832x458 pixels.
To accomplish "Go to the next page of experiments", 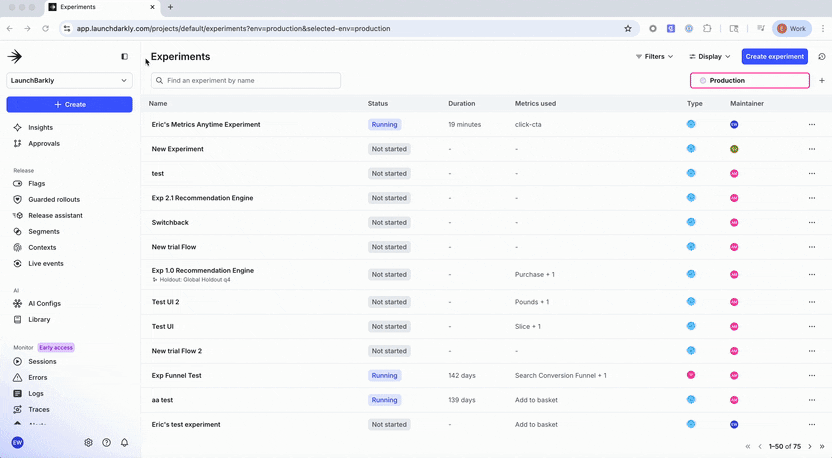I will [810, 446].
